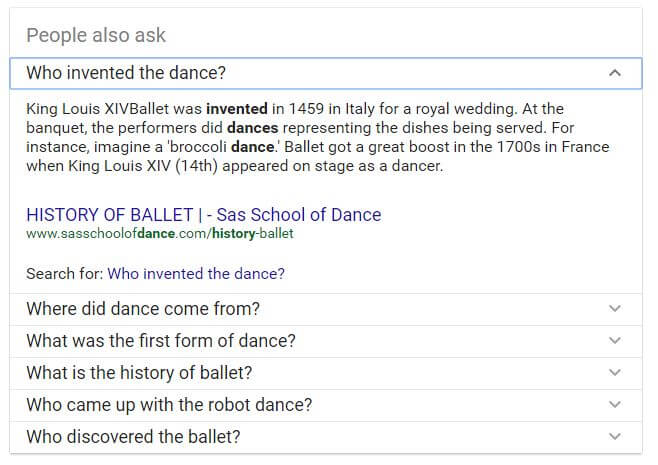Image resolution: width=658 pixels, height=465 pixels.
Task: Click the bold word 'invented' in answer snippet
Action: click(237, 109)
